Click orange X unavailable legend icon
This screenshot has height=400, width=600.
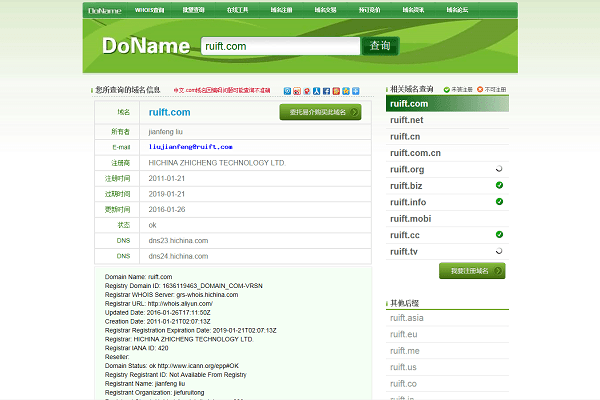[x=480, y=90]
